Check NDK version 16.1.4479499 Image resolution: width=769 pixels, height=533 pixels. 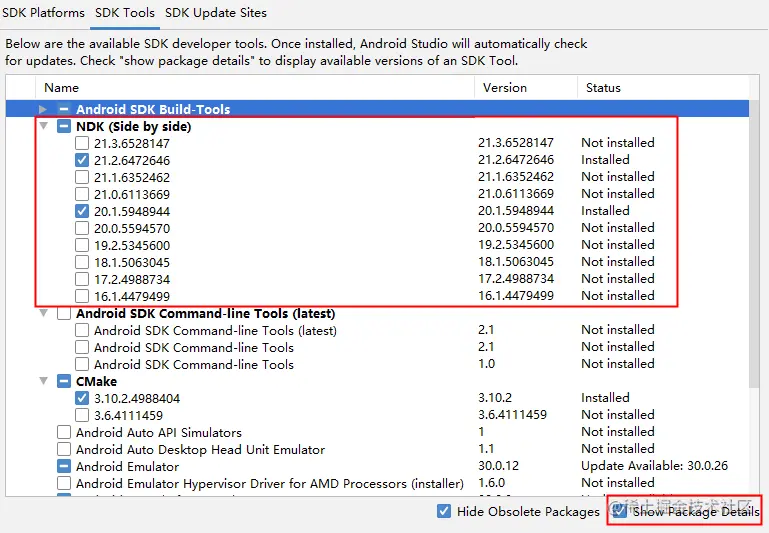coord(82,296)
